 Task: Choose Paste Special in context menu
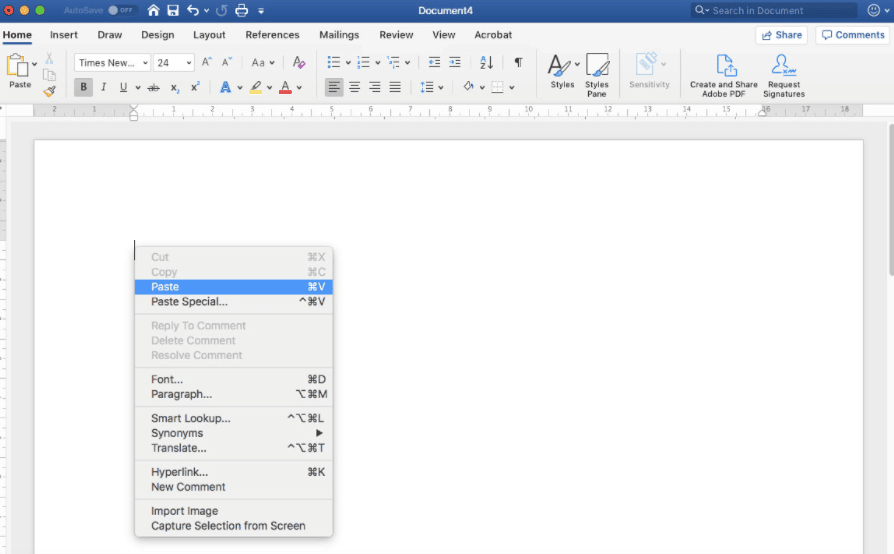click(x=234, y=302)
